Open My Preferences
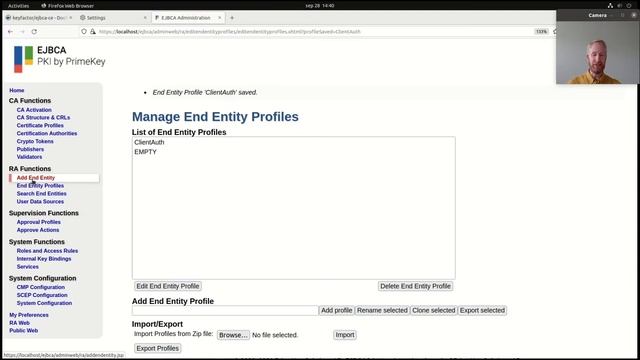Screen dimensions: 640x360 (x=29, y=315)
